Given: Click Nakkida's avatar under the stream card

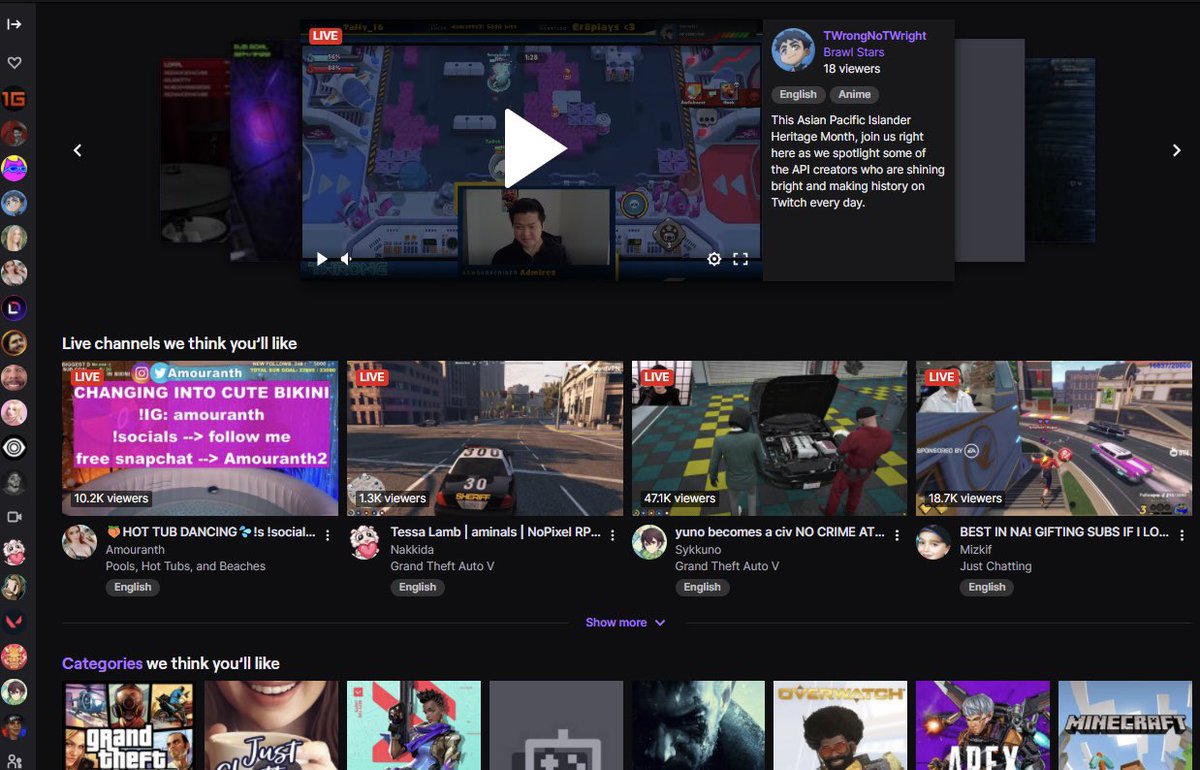Looking at the screenshot, I should tap(364, 542).
